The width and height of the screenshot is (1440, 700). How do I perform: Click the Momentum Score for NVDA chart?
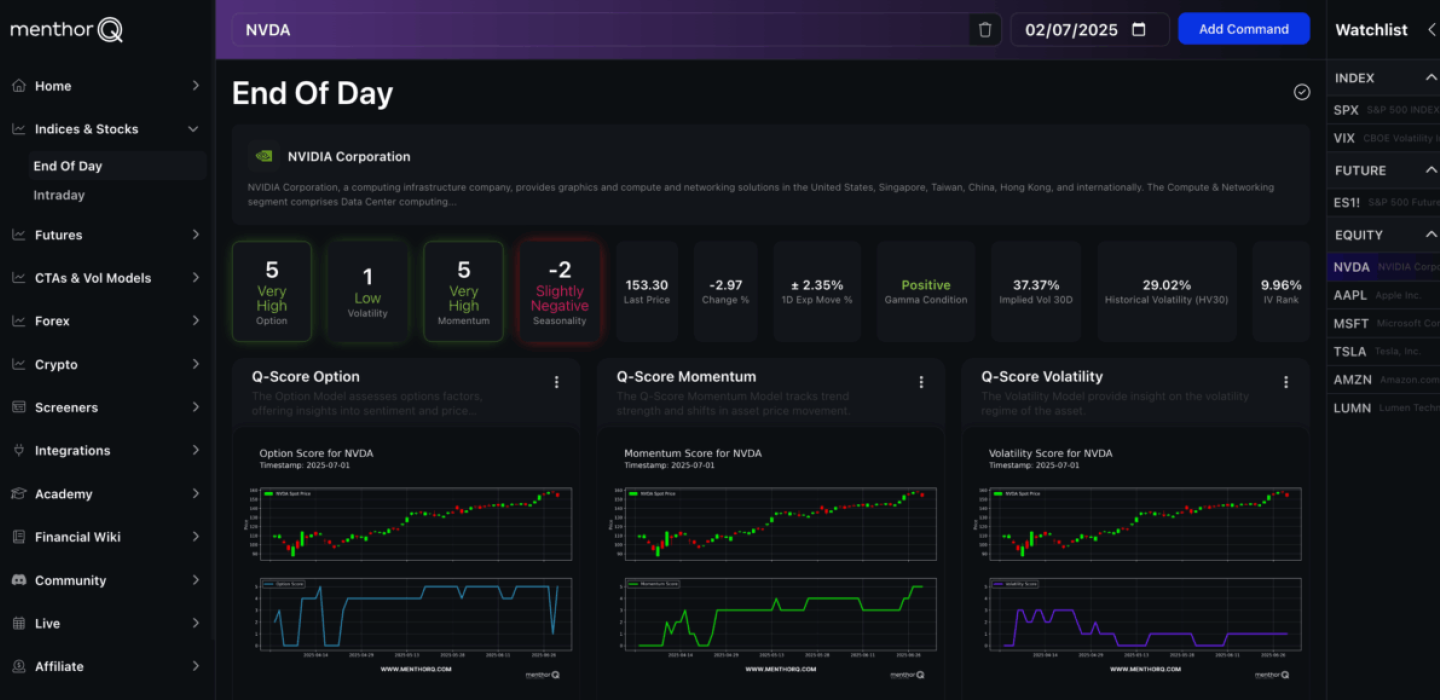click(771, 562)
